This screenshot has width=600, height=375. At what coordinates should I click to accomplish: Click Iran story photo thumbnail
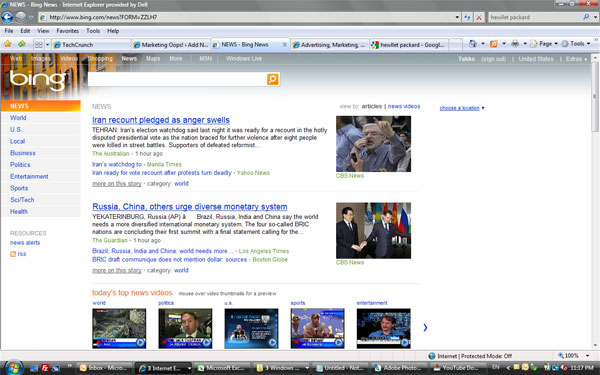point(373,144)
